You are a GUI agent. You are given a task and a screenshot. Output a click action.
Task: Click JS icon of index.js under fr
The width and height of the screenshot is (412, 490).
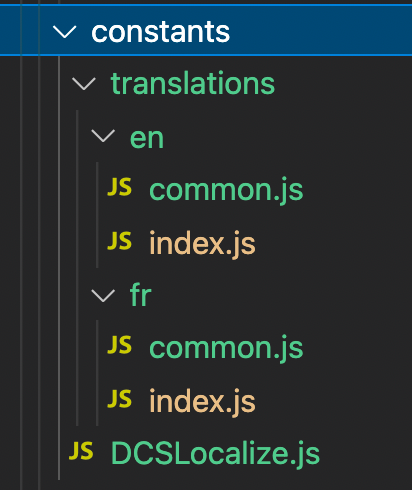(x=119, y=398)
